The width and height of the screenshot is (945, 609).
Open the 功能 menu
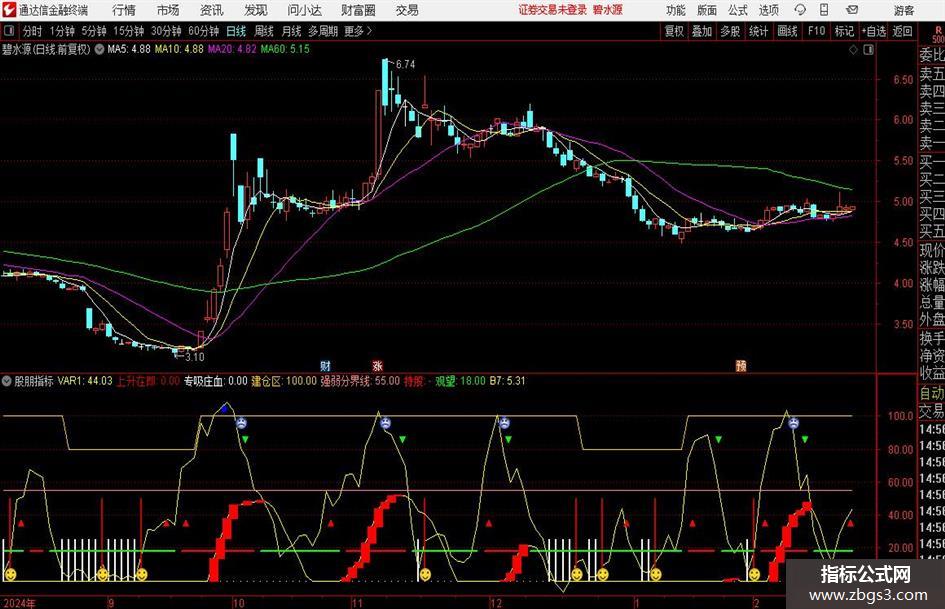point(676,10)
